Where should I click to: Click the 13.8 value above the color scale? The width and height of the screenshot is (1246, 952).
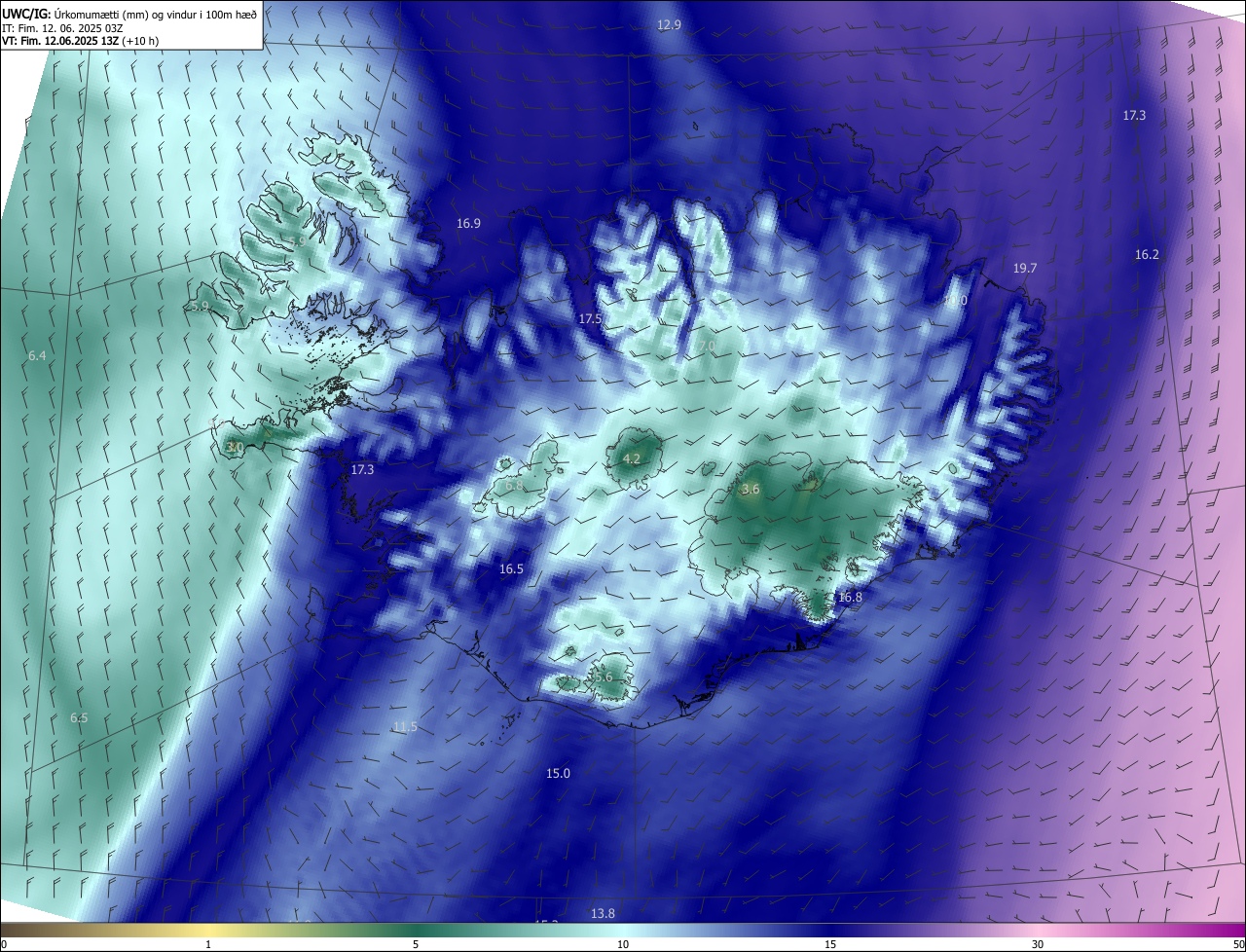click(x=603, y=913)
